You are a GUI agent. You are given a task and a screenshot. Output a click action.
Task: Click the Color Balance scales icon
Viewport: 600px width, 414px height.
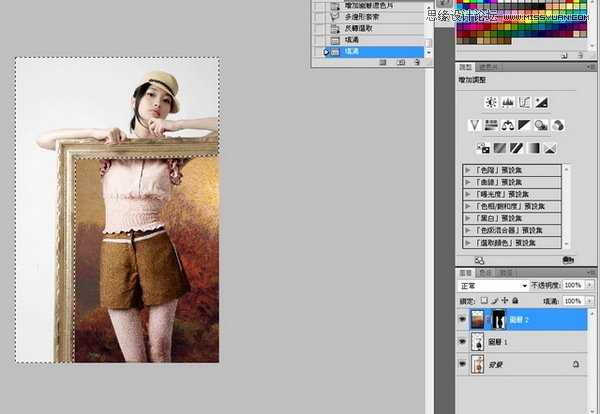tap(508, 125)
